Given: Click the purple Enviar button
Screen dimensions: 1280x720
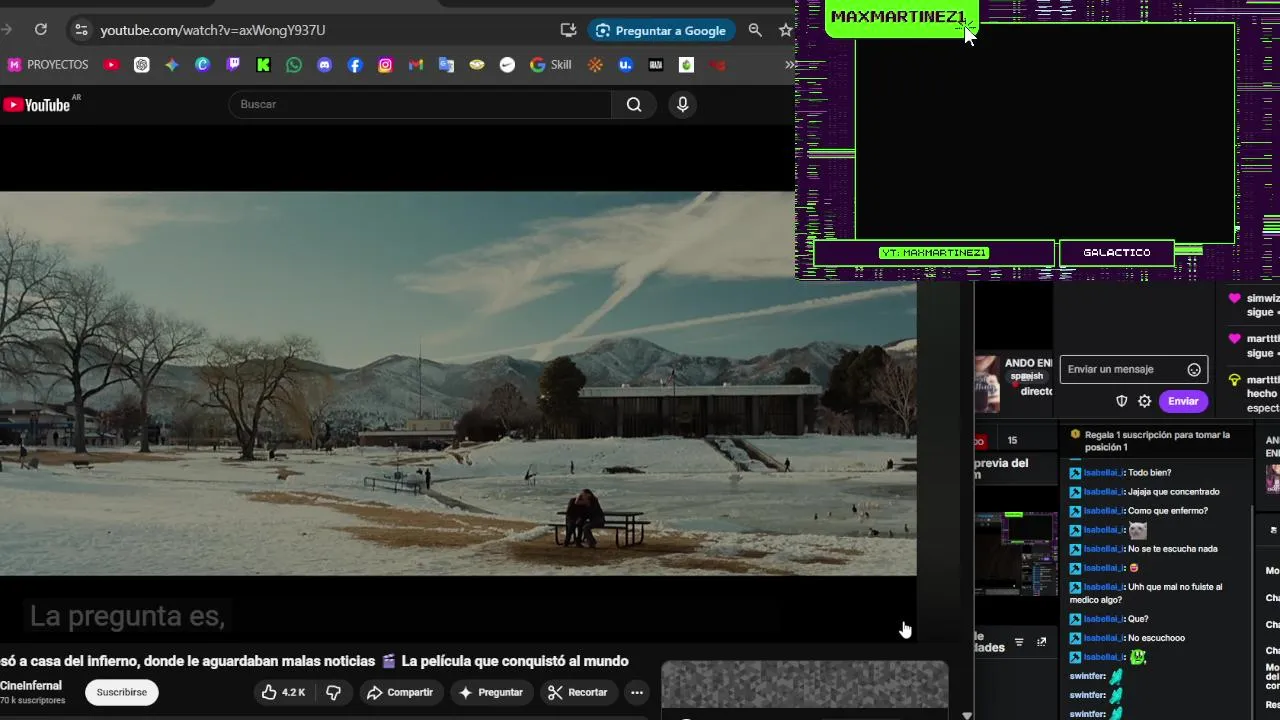Looking at the screenshot, I should pos(1183,401).
